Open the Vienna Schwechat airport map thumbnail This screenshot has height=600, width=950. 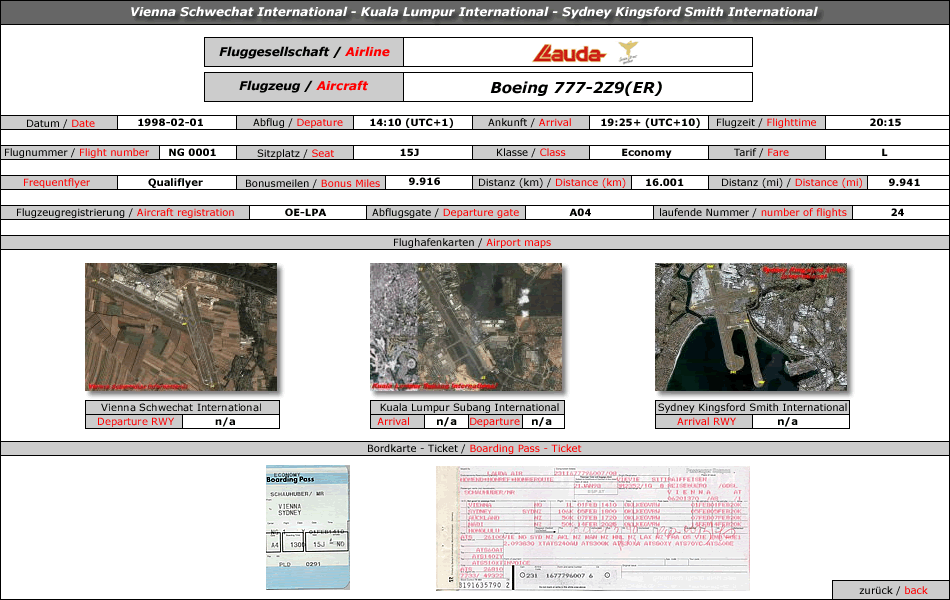click(x=181, y=327)
